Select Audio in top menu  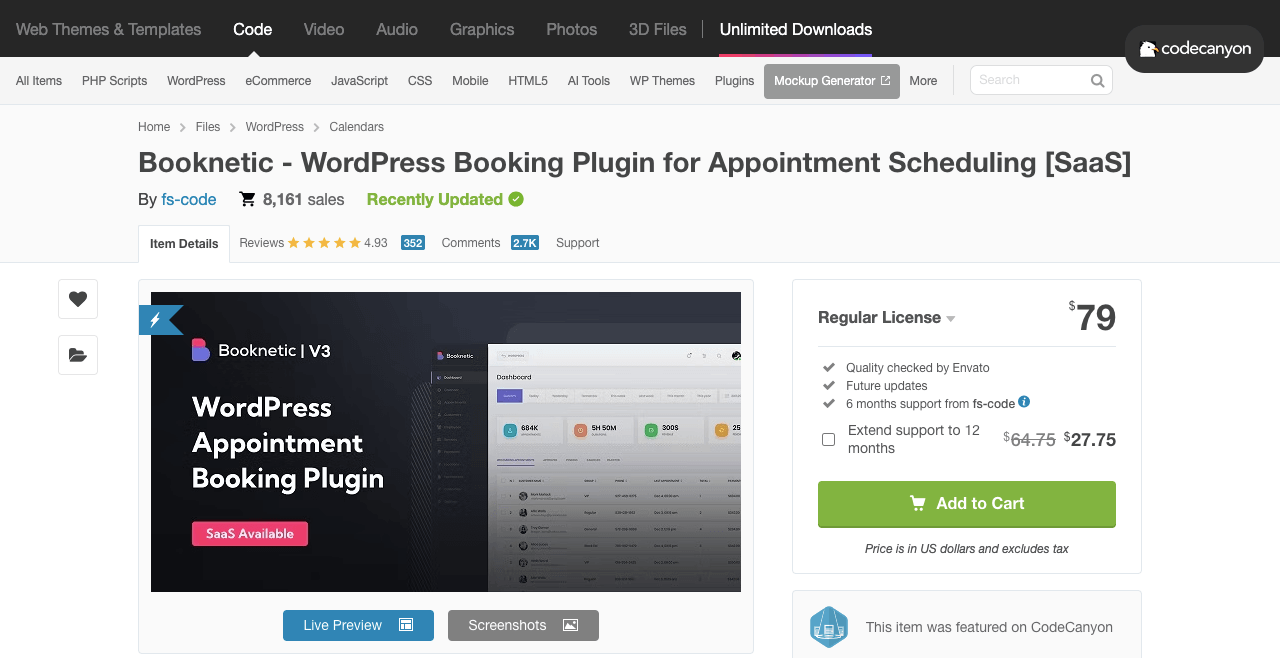397,29
